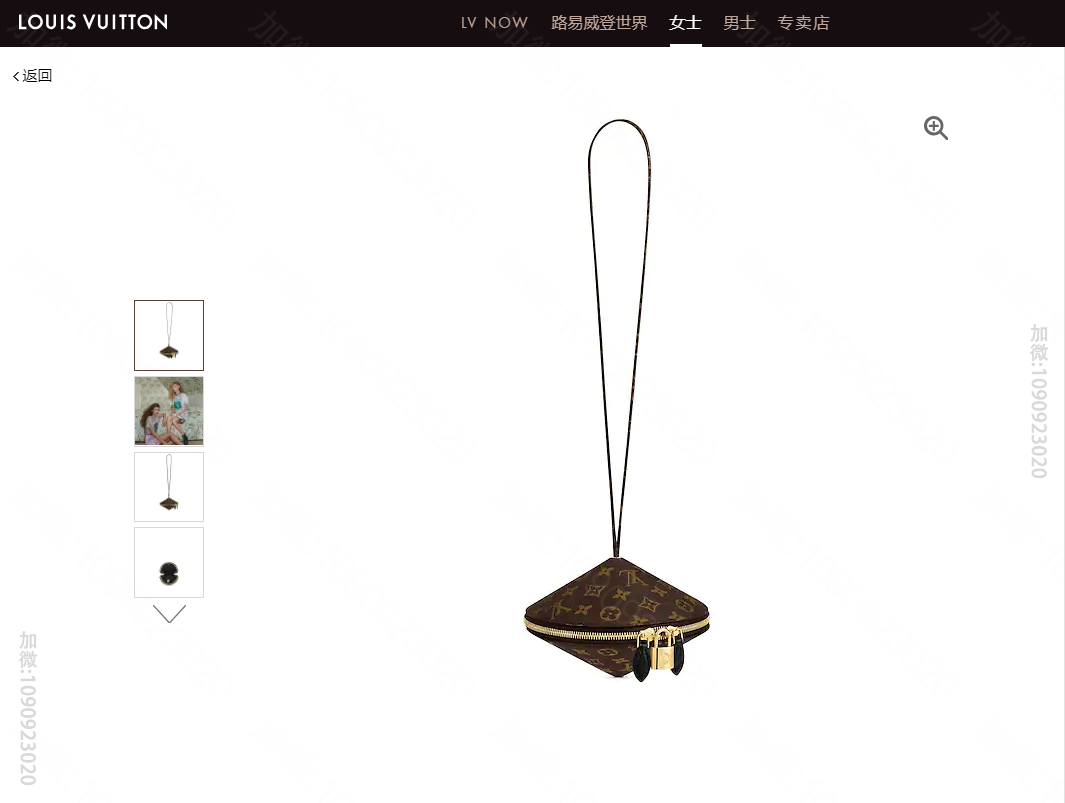Click the 返回 back text
1065x803 pixels.
pos(37,75)
